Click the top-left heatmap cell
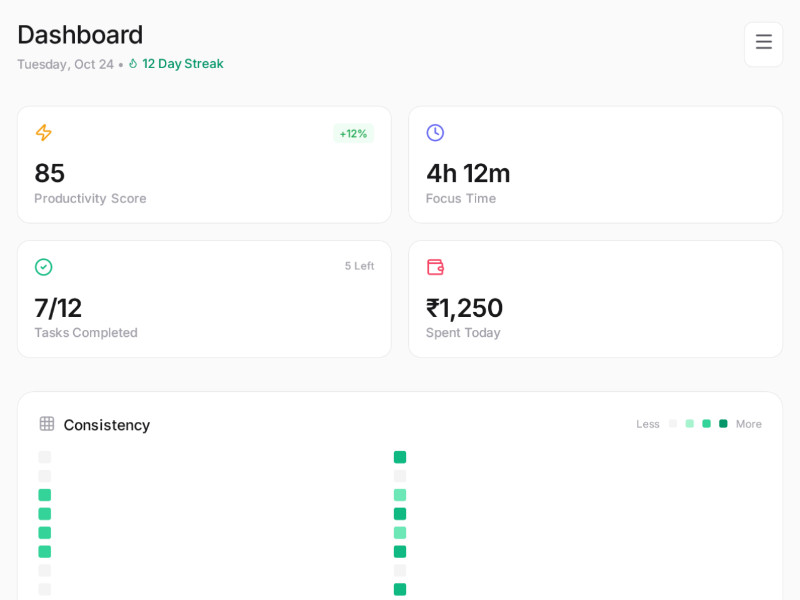Viewport: 800px width, 600px height. 45,457
